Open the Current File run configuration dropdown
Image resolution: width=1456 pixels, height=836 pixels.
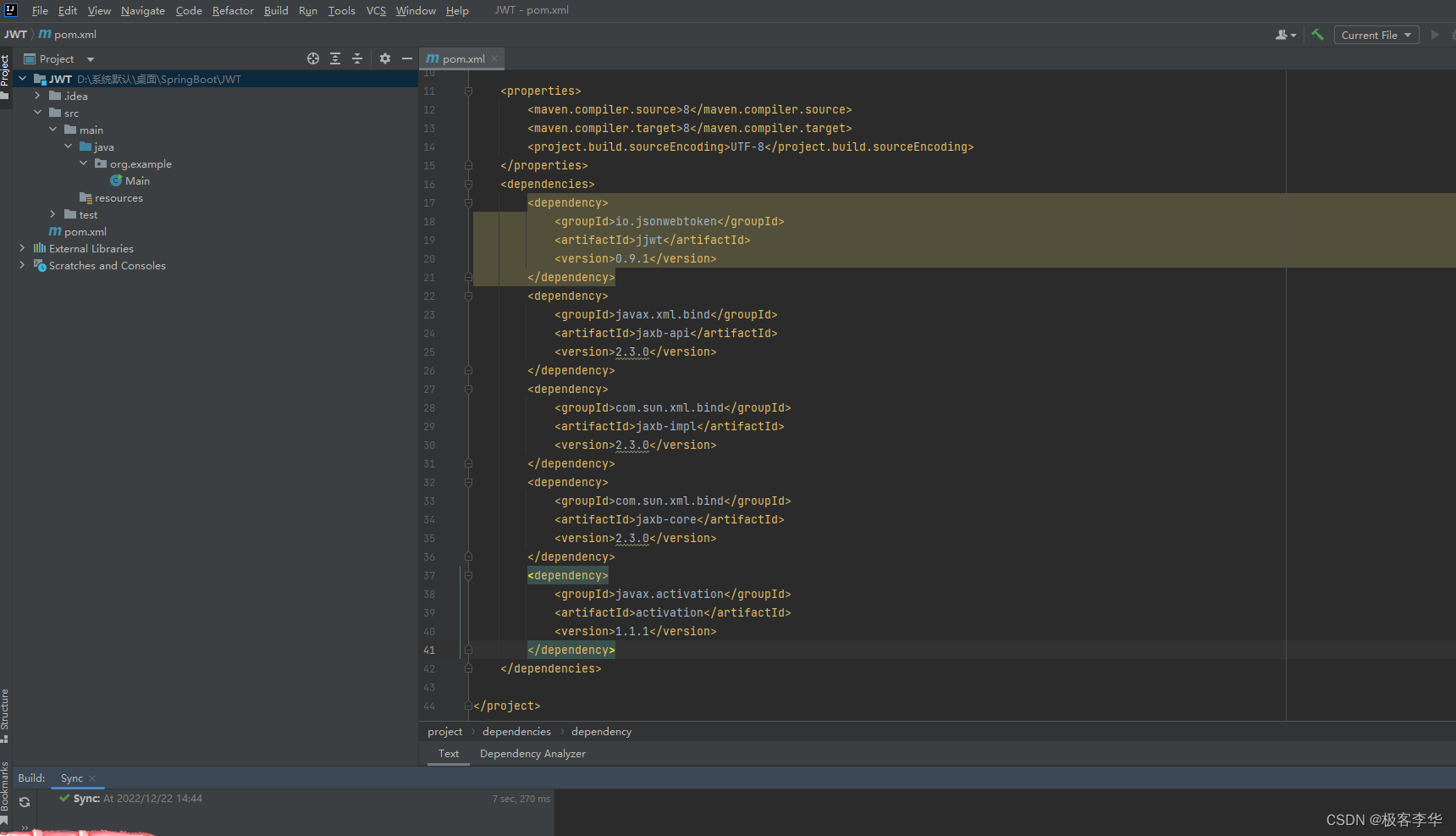pyautogui.click(x=1376, y=35)
